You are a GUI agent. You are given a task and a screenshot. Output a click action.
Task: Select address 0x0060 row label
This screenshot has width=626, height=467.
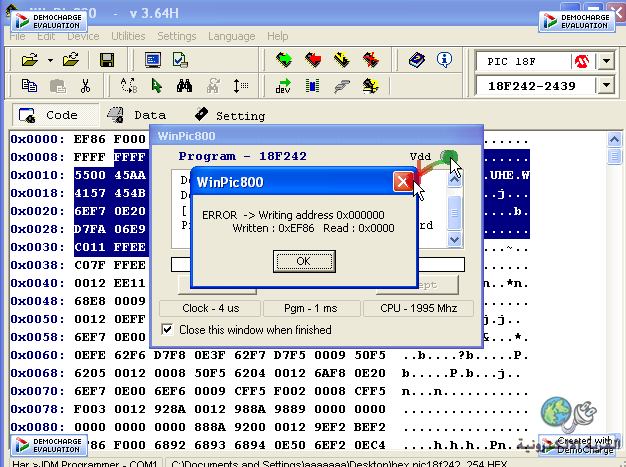tap(37, 355)
